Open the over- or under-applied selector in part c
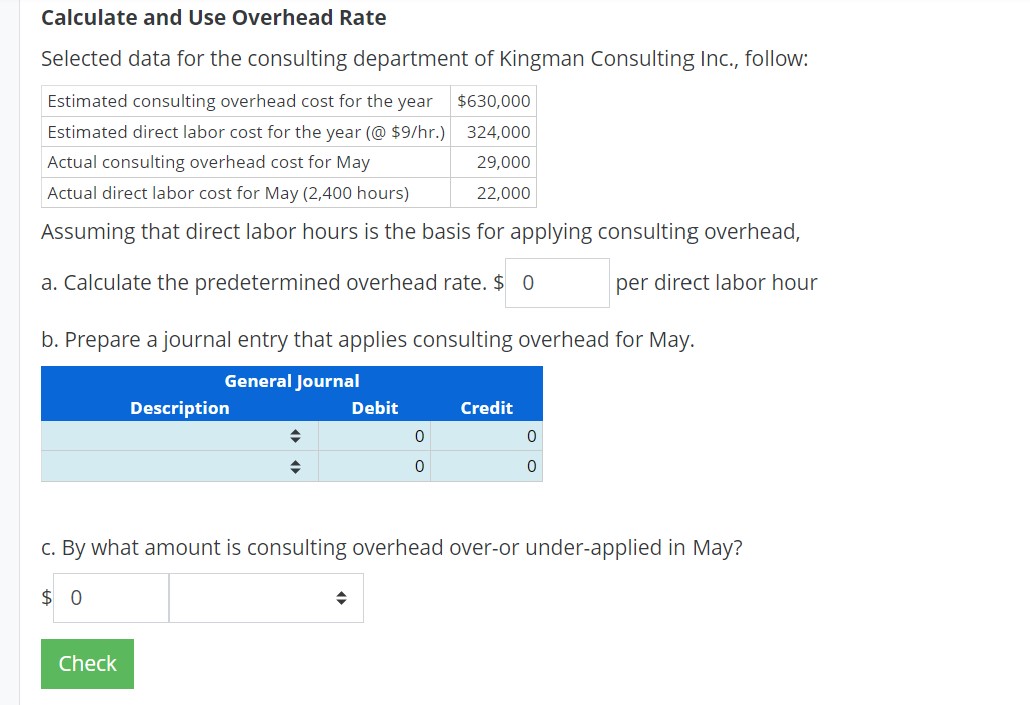1030x705 pixels. pyautogui.click(x=265, y=597)
